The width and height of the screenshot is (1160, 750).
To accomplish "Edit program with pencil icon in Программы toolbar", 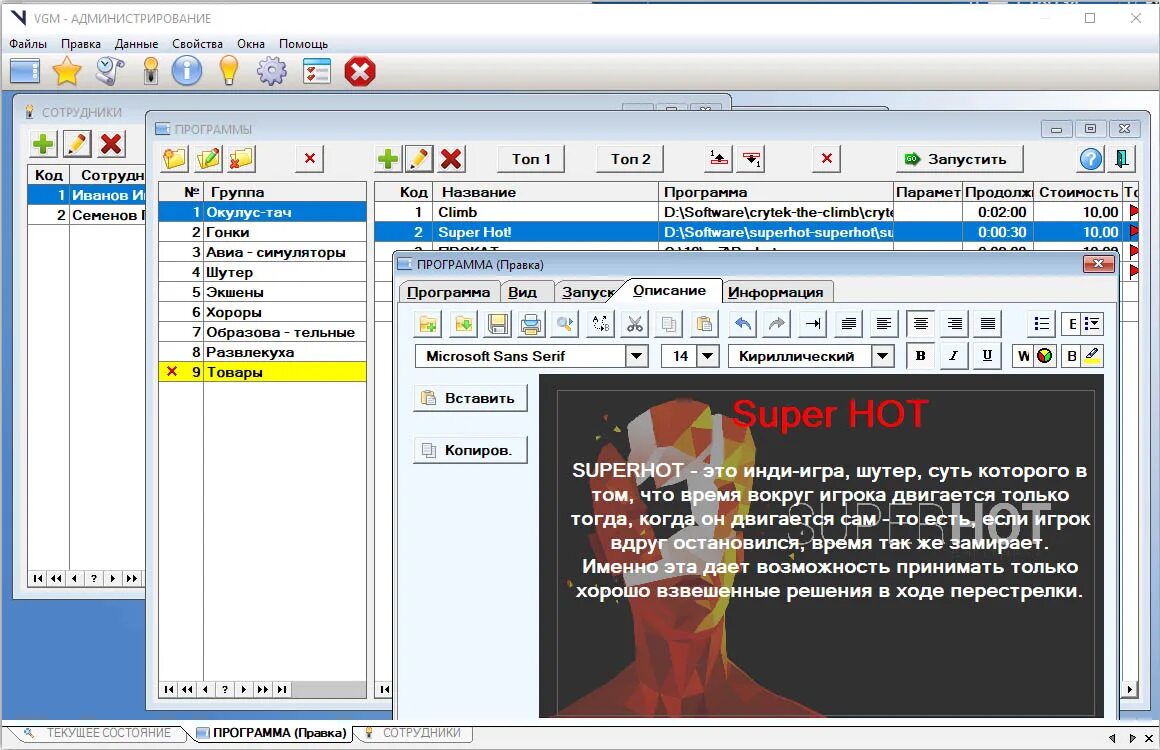I will tap(419, 158).
